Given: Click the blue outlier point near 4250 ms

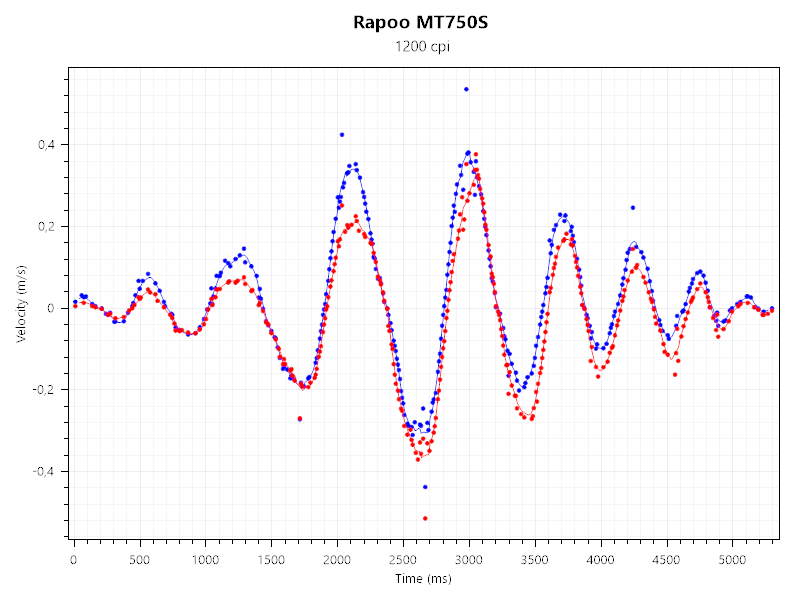Looking at the screenshot, I should [633, 208].
